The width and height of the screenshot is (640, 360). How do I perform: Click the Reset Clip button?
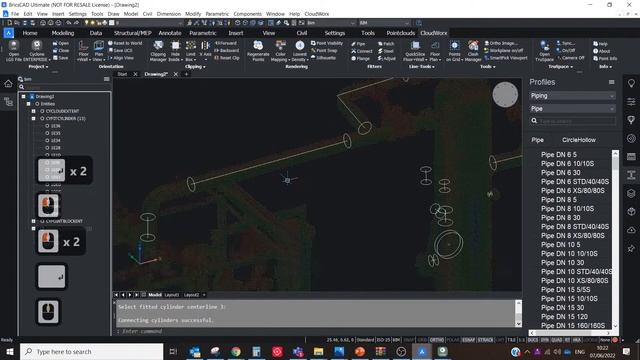coord(227,58)
